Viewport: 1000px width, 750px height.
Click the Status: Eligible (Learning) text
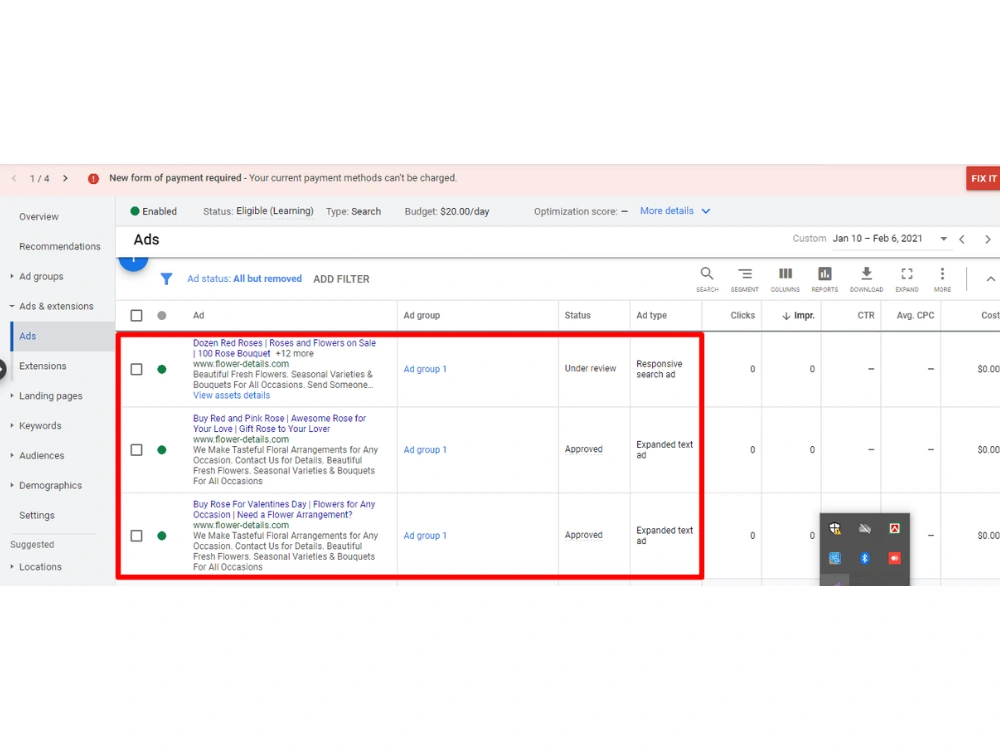[258, 211]
